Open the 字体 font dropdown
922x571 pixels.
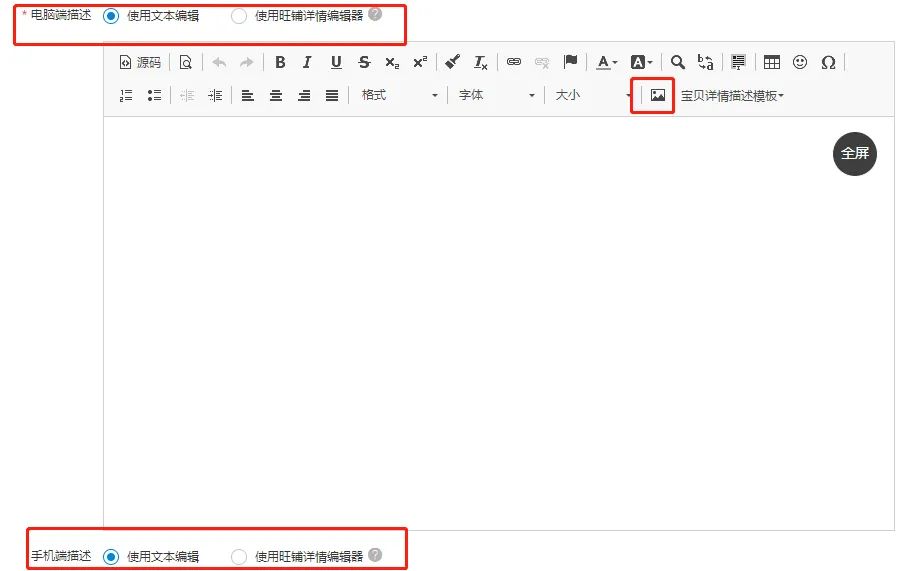pyautogui.click(x=497, y=95)
